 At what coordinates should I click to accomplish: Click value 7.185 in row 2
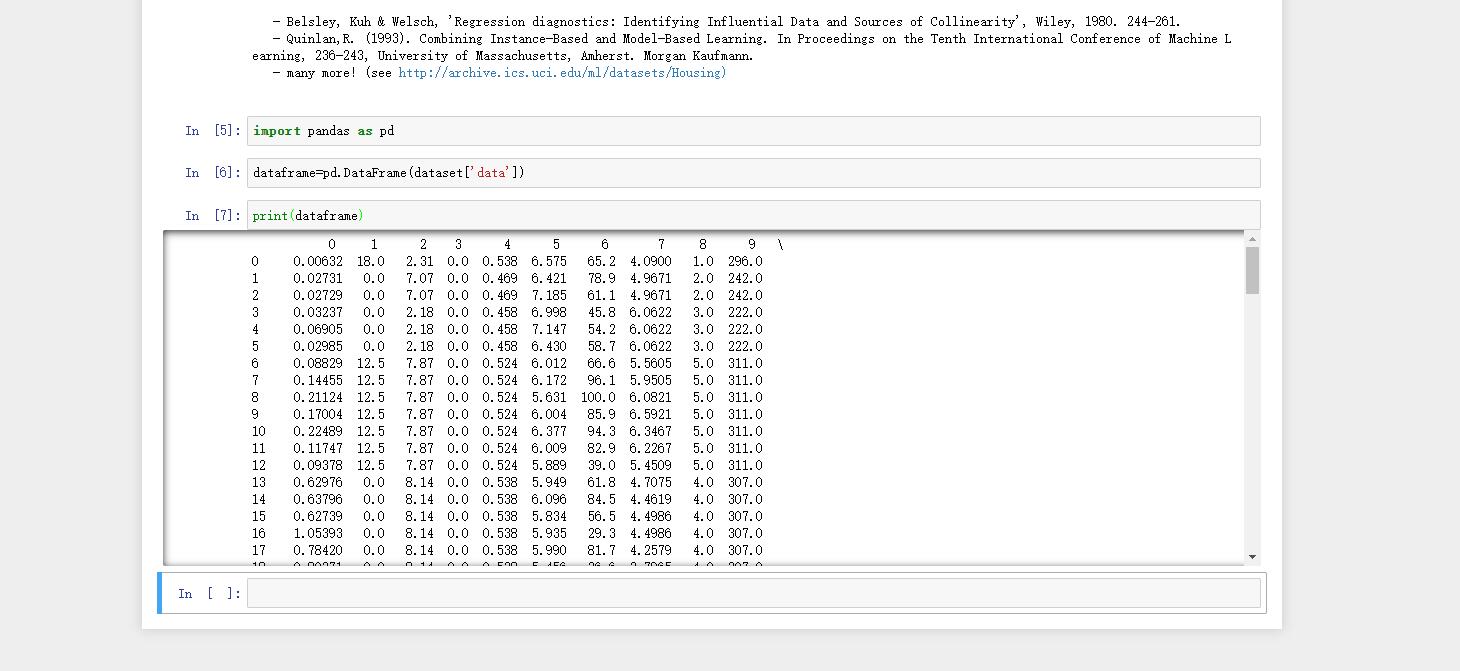pos(549,296)
